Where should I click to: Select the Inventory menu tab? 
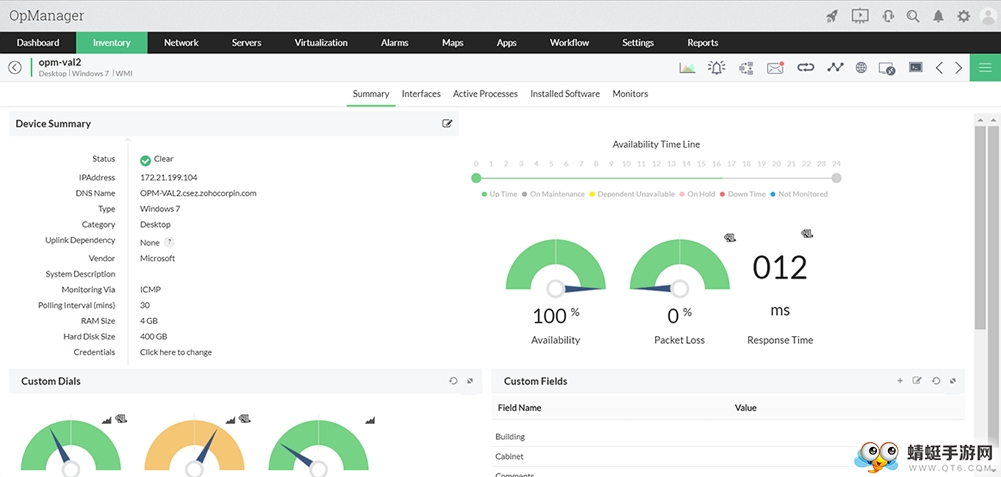(112, 43)
